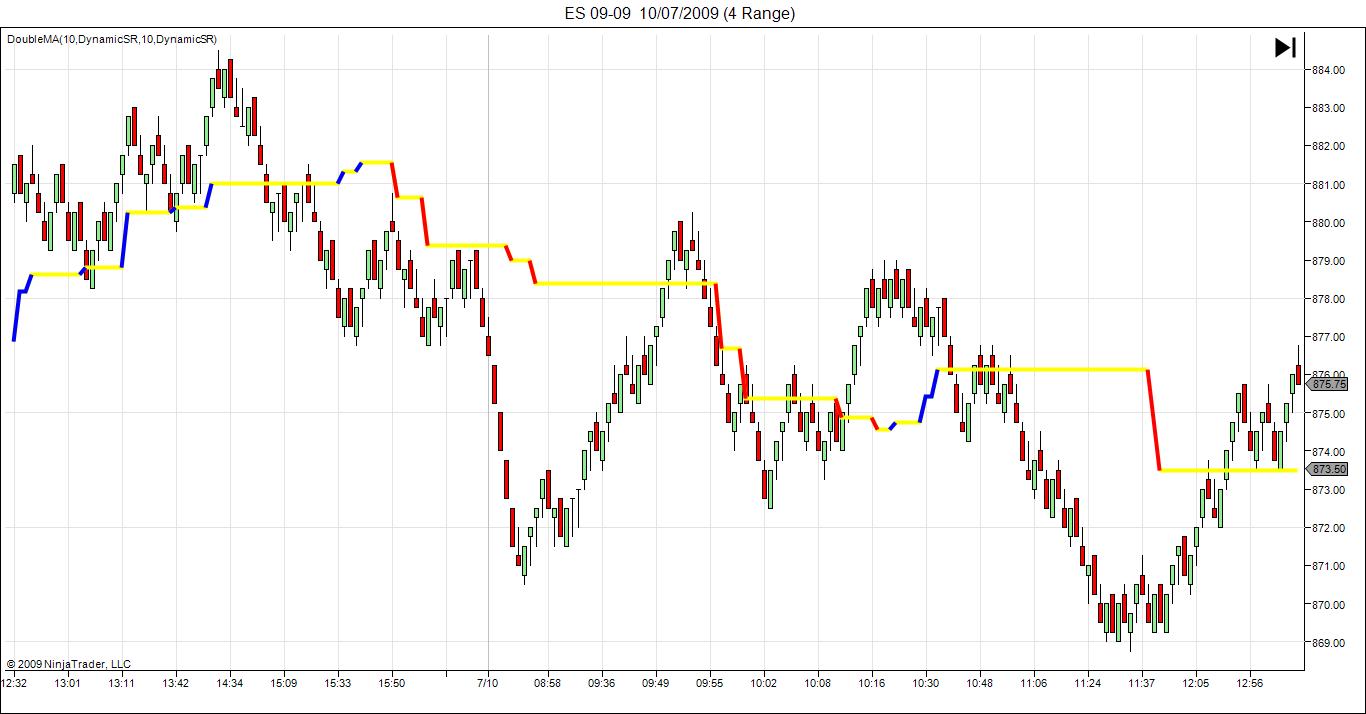Click the current price marker 875.75

1329,384
